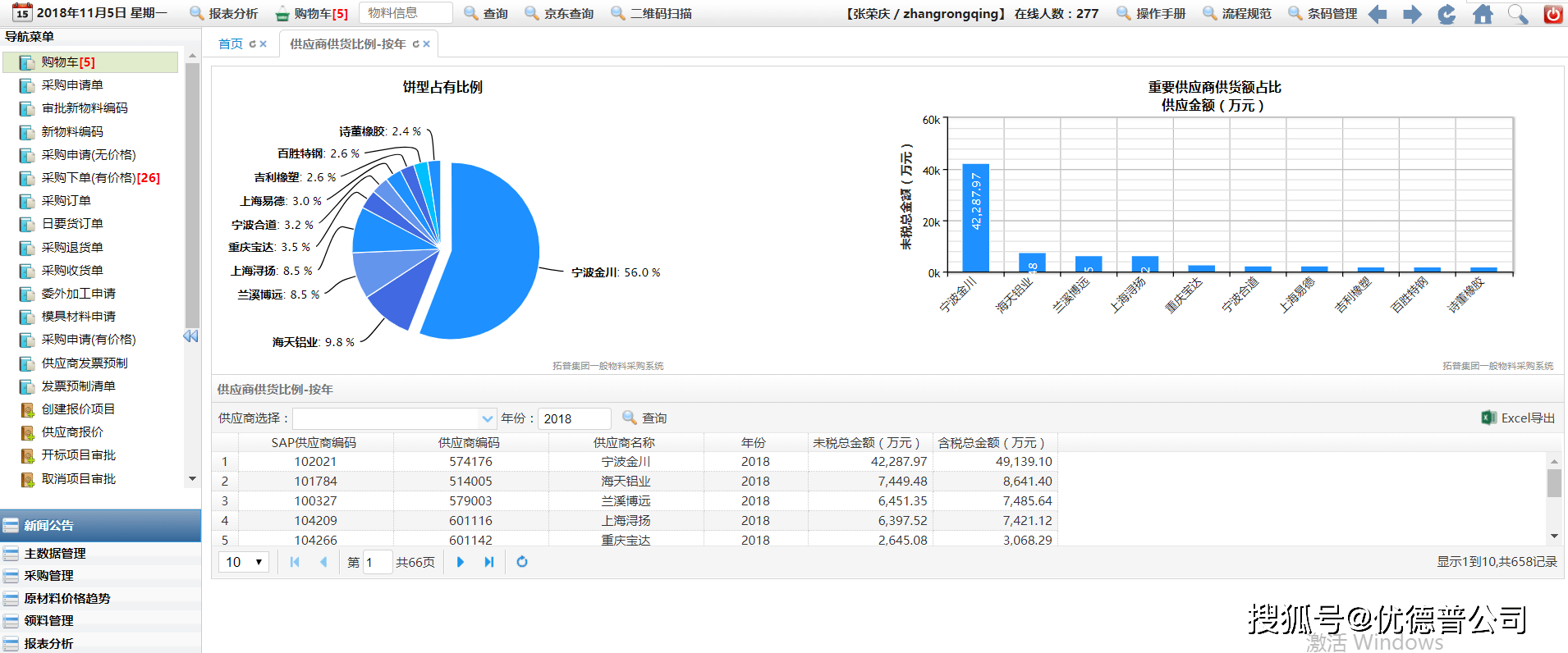This screenshot has height=653, width=1568.
Task: Click the 查询 button beside year field
Action: (644, 418)
